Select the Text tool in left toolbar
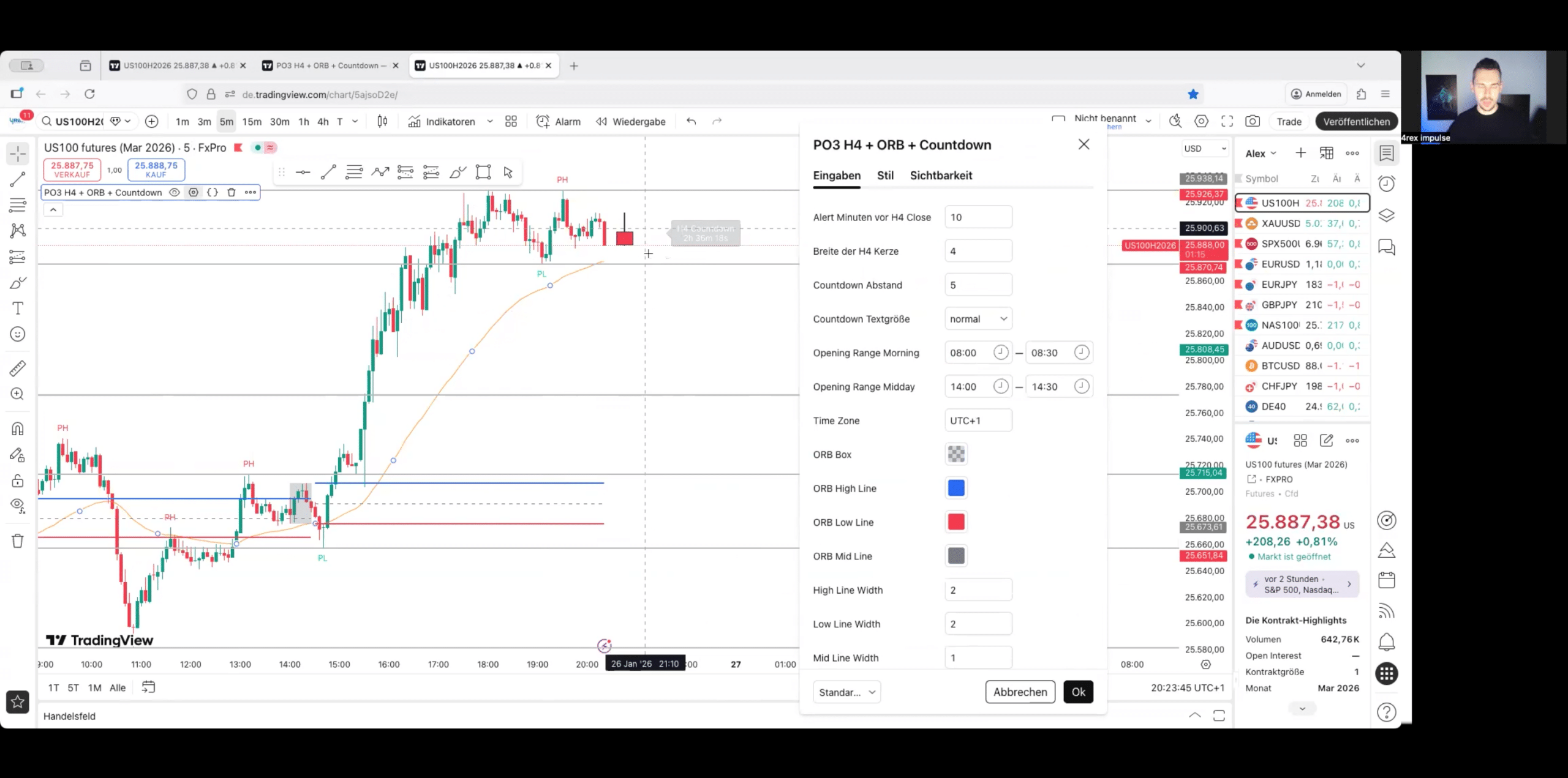Image resolution: width=1568 pixels, height=778 pixels. pyautogui.click(x=18, y=308)
